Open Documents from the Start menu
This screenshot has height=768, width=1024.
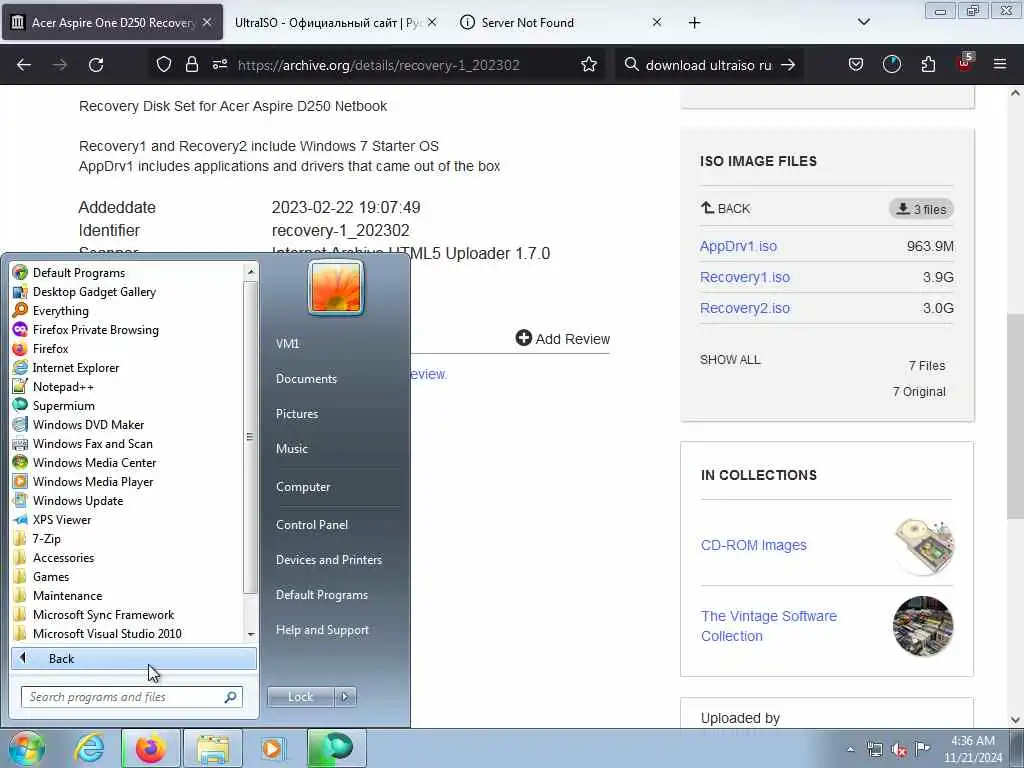pyautogui.click(x=306, y=379)
